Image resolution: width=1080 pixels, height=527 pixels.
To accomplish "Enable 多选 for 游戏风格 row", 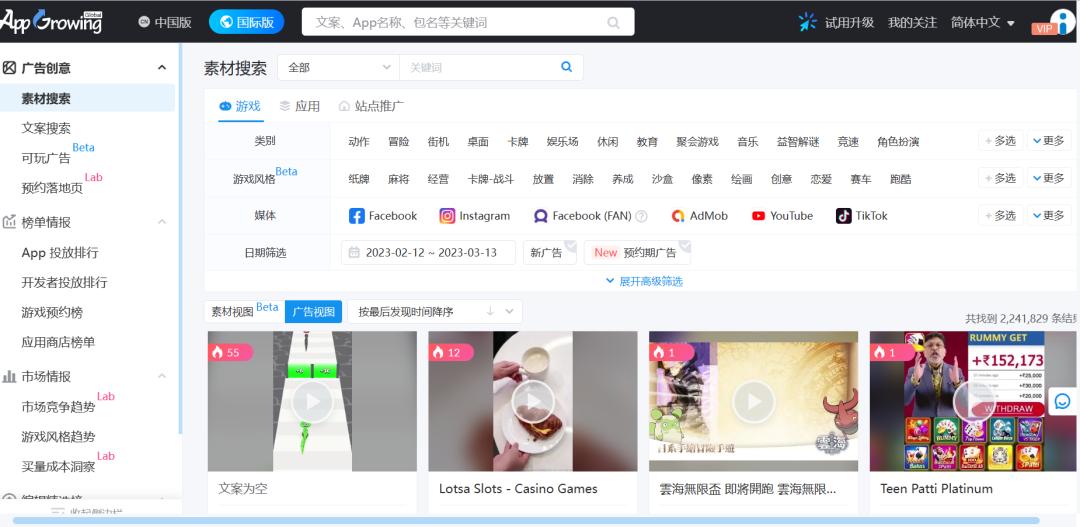I will click(1000, 178).
